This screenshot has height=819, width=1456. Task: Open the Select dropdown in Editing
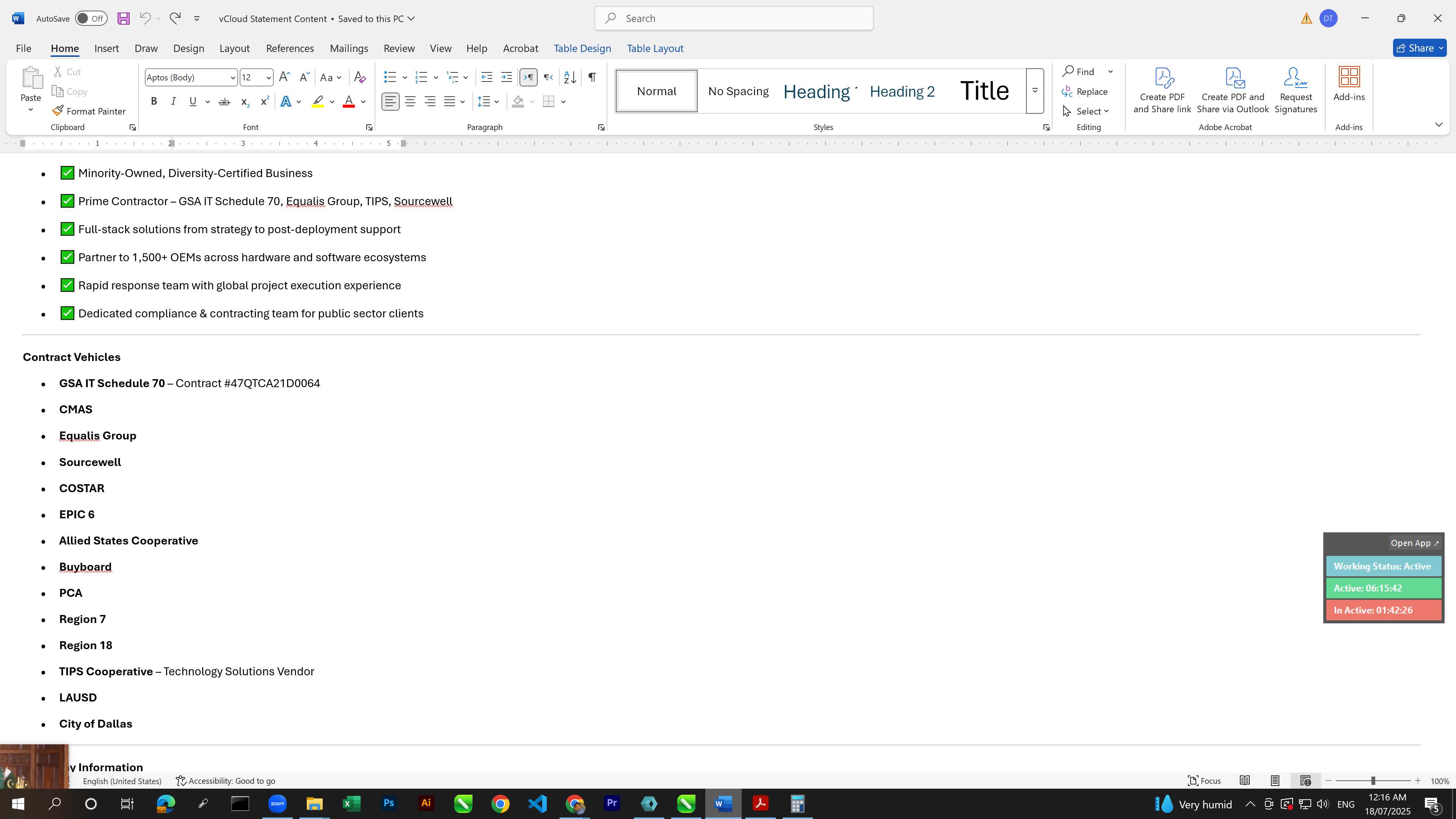click(x=1086, y=111)
